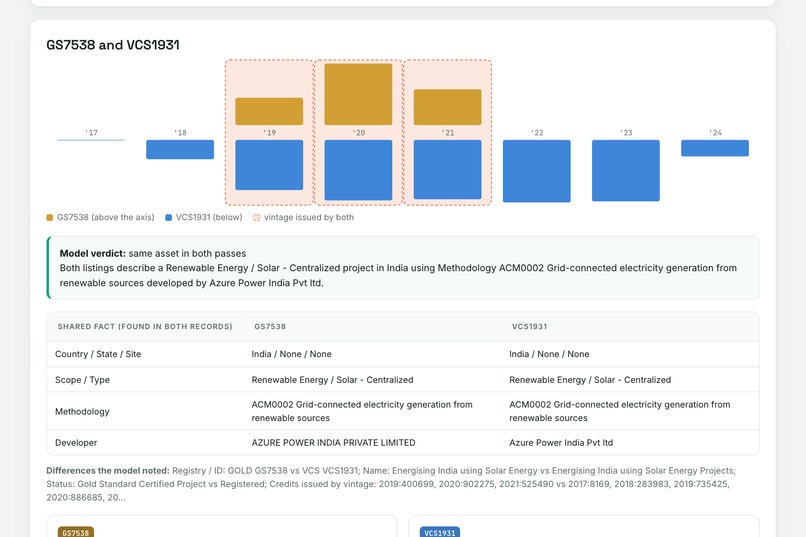Select the blue VCS1931 bar for '24
The image size is (806, 537).
point(715,148)
